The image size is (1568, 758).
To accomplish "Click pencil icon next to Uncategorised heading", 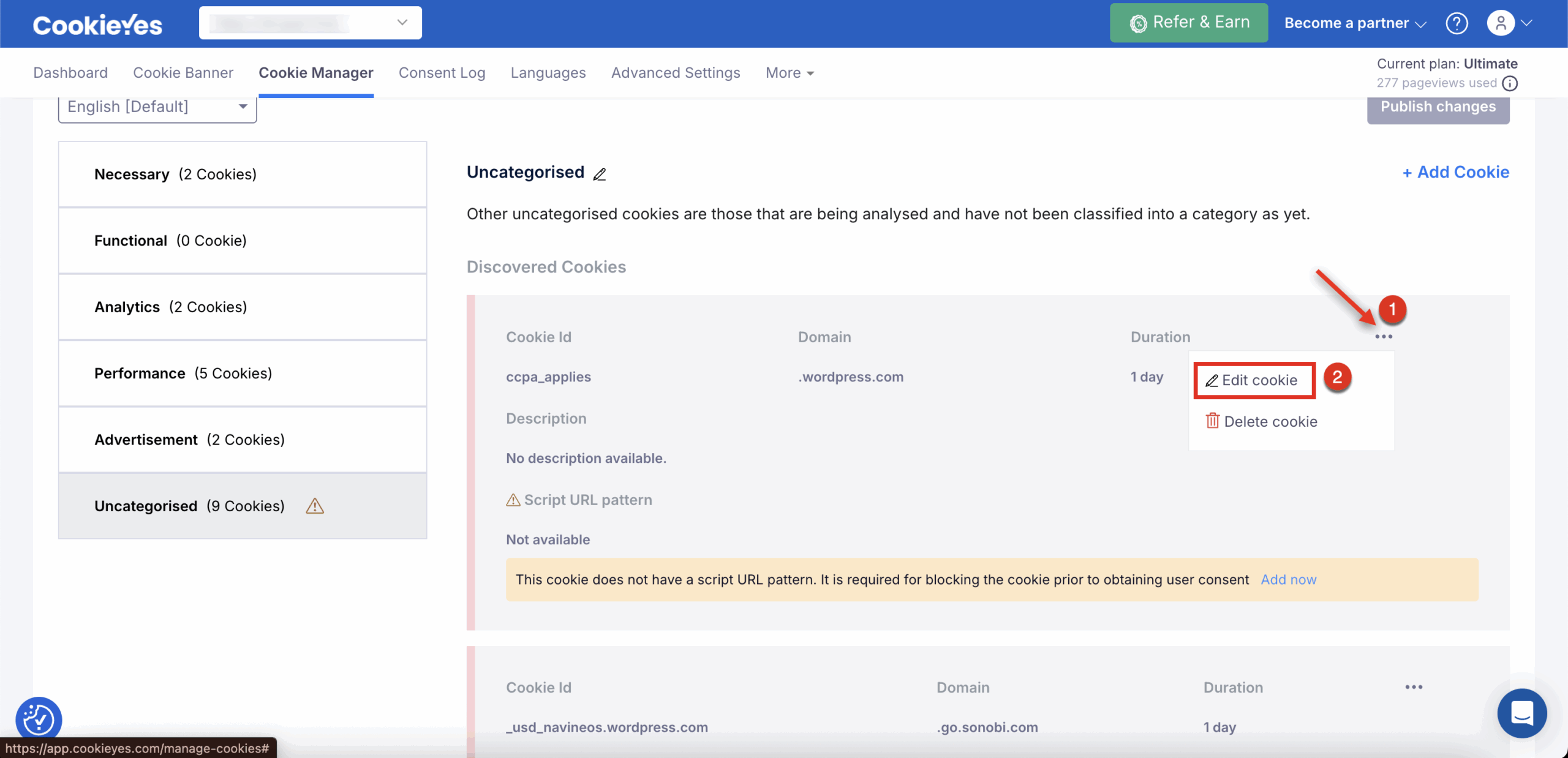I will [x=600, y=174].
